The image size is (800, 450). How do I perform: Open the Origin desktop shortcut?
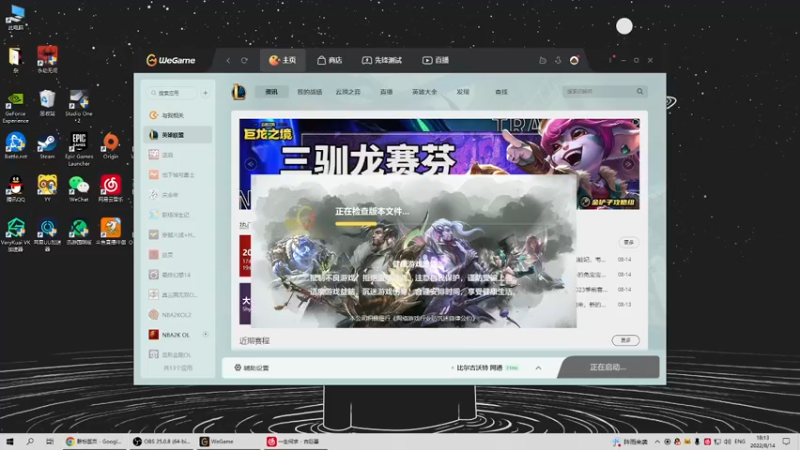111,146
